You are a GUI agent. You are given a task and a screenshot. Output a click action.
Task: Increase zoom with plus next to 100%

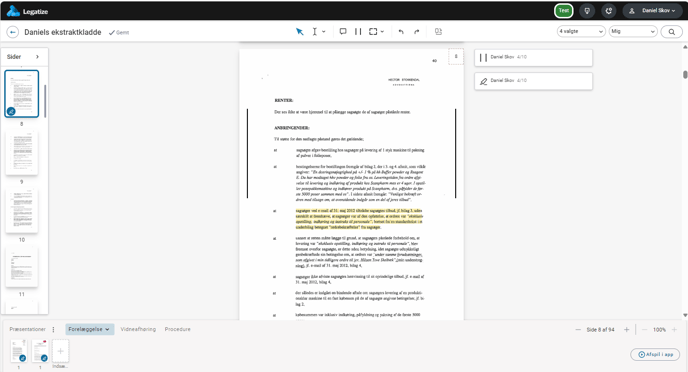674,329
